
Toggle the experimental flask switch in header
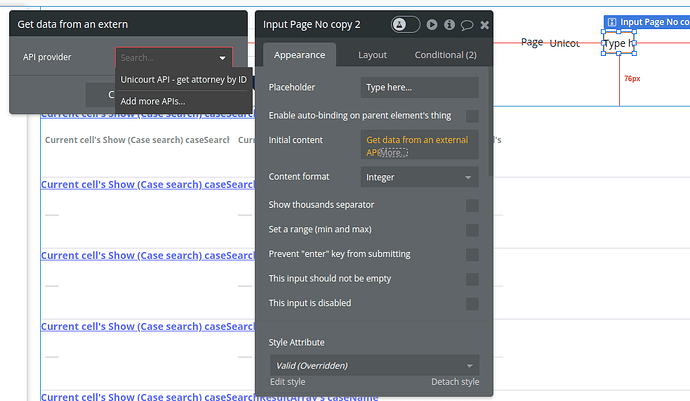pyautogui.click(x=405, y=24)
